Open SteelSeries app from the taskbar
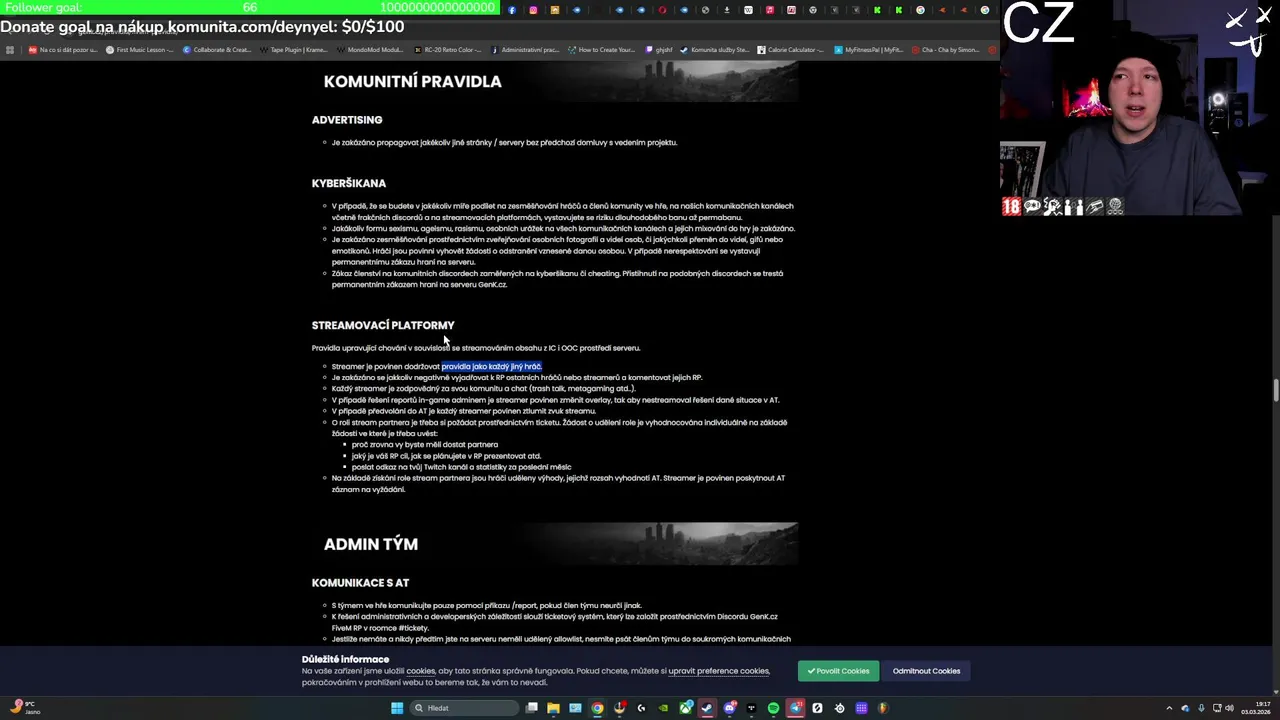 [x=839, y=708]
